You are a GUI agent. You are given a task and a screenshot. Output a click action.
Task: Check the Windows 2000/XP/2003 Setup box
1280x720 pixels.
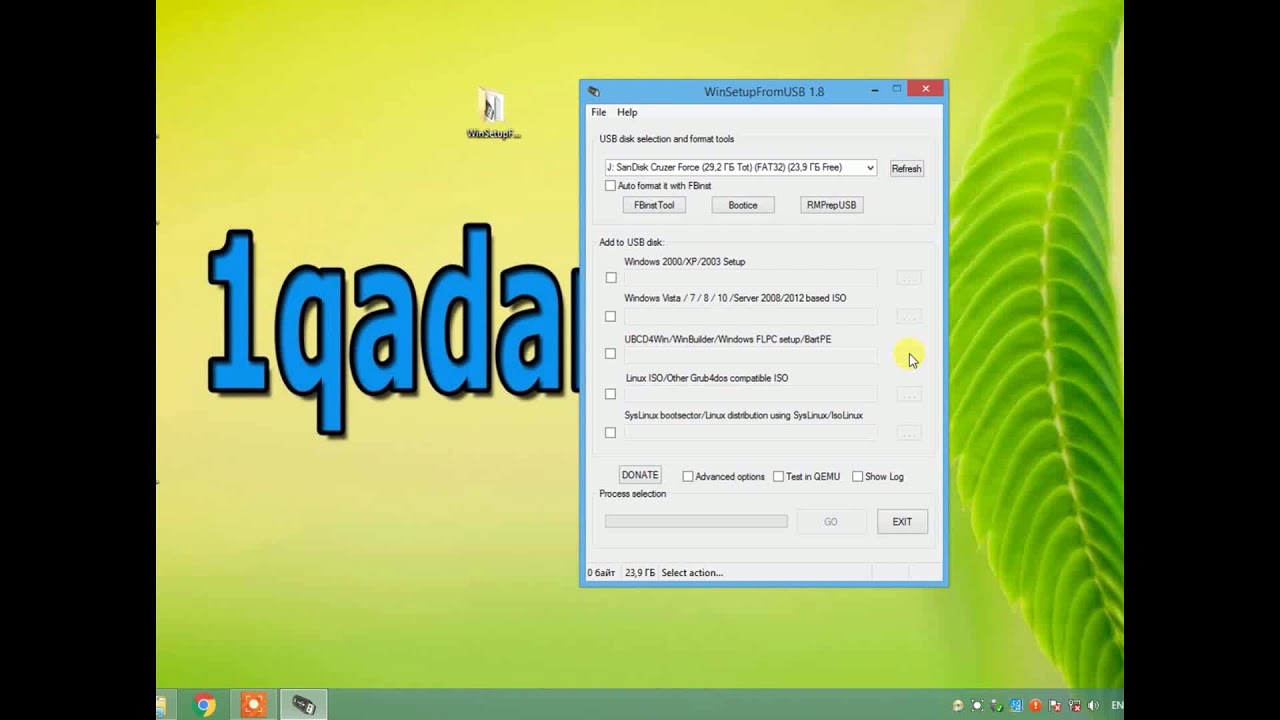(611, 278)
